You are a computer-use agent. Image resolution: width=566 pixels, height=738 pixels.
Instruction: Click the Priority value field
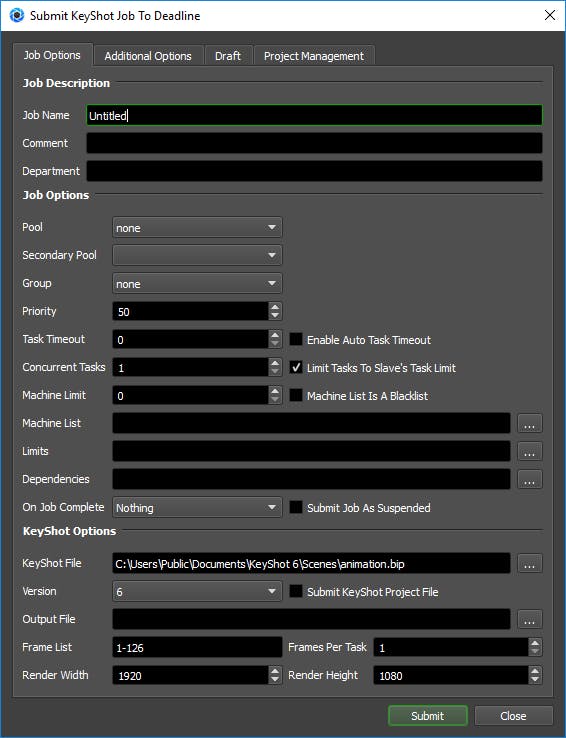click(x=191, y=311)
